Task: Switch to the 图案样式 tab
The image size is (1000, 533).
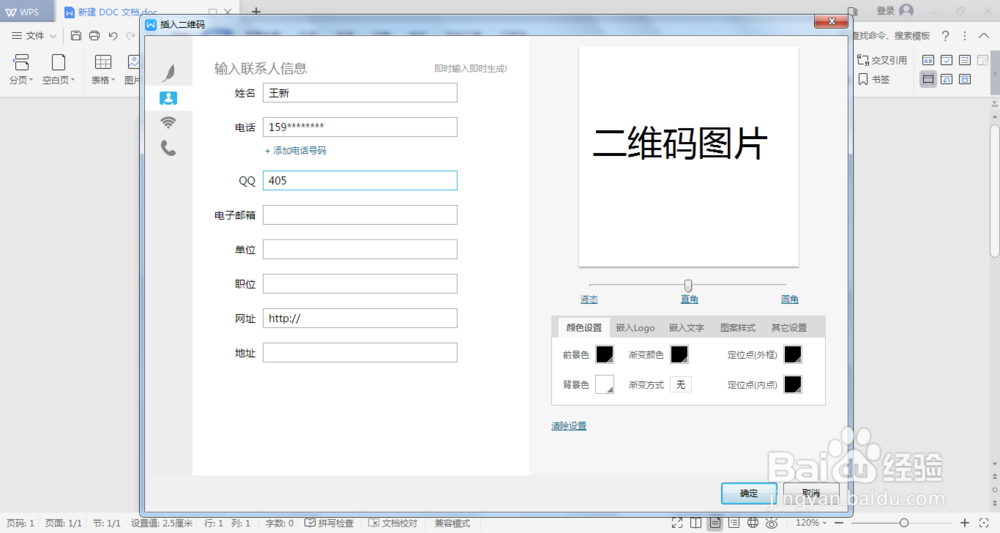Action: coord(737,328)
